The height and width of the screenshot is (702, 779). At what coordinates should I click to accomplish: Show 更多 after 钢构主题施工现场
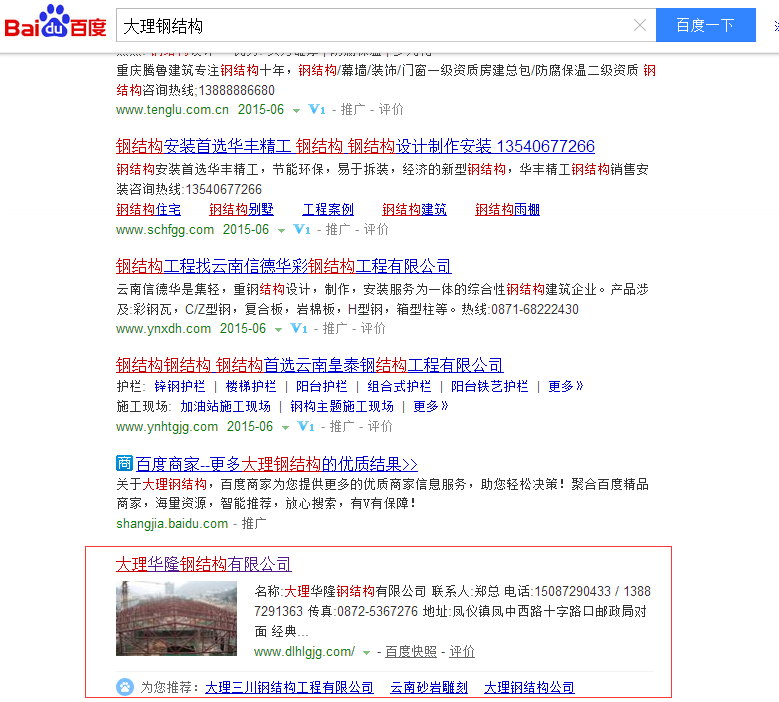point(430,406)
